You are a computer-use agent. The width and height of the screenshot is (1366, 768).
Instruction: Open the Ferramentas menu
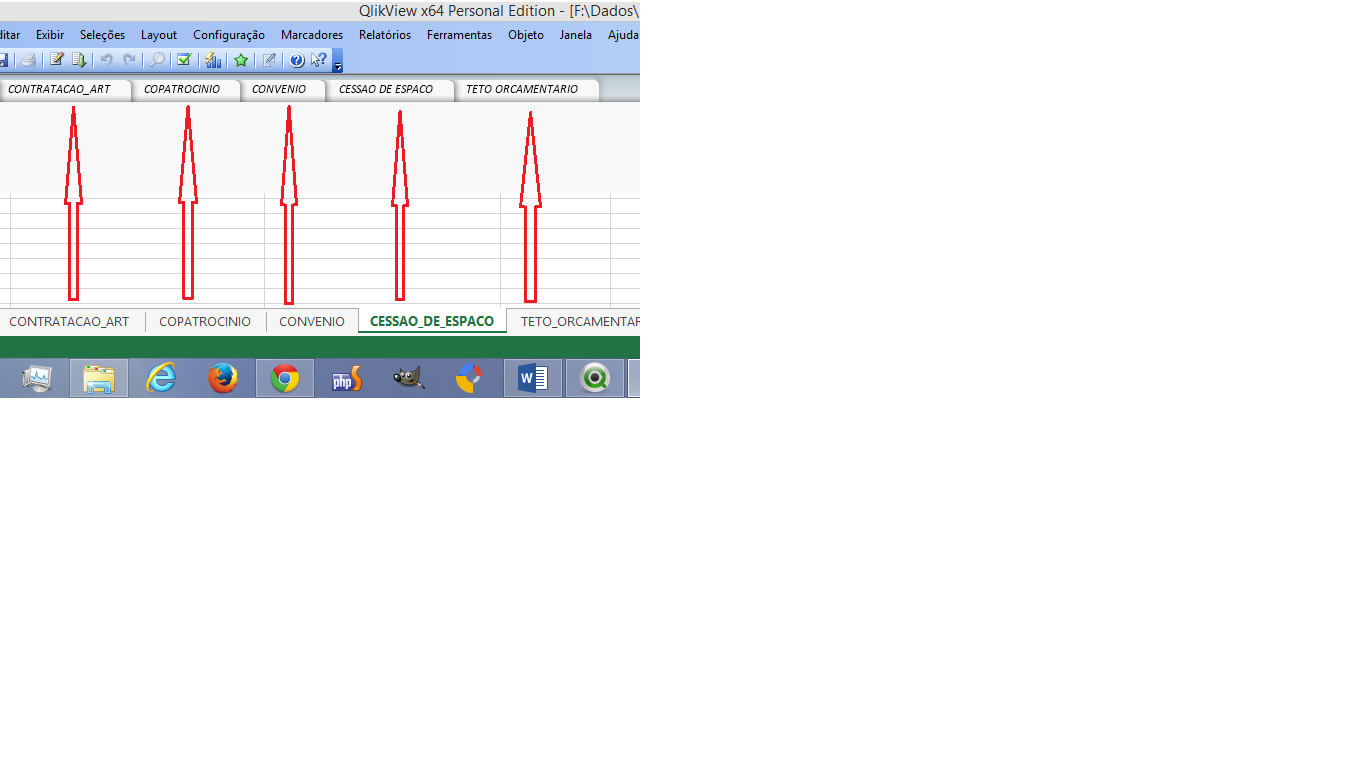click(x=459, y=35)
